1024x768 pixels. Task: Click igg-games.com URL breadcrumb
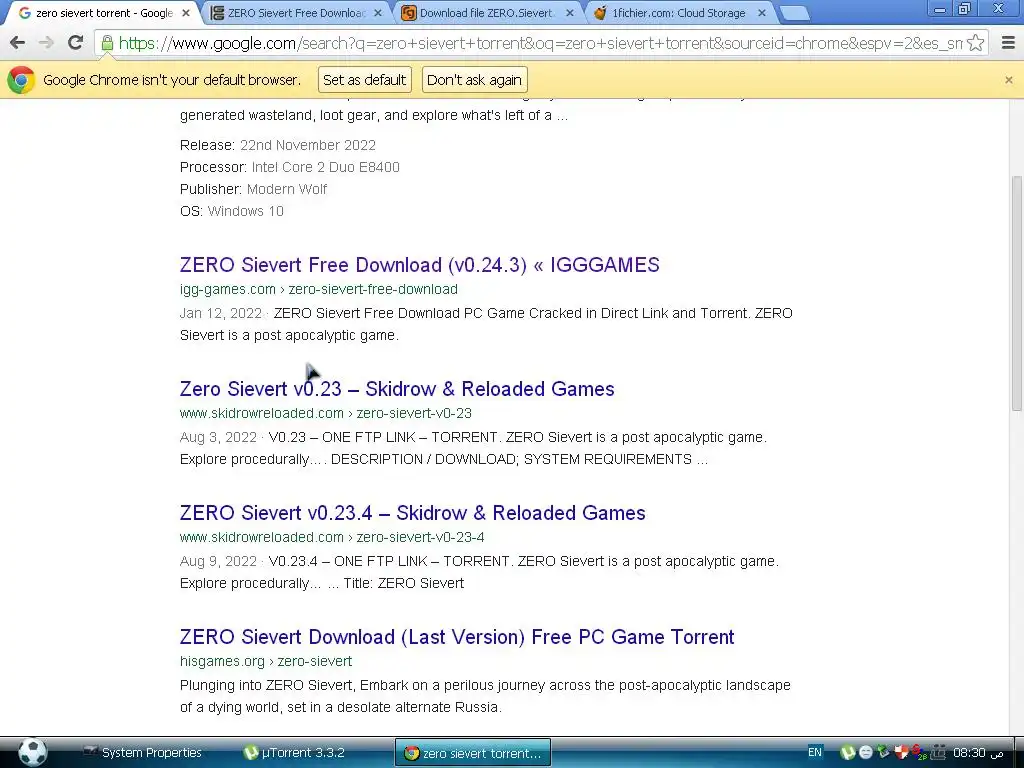(x=319, y=289)
